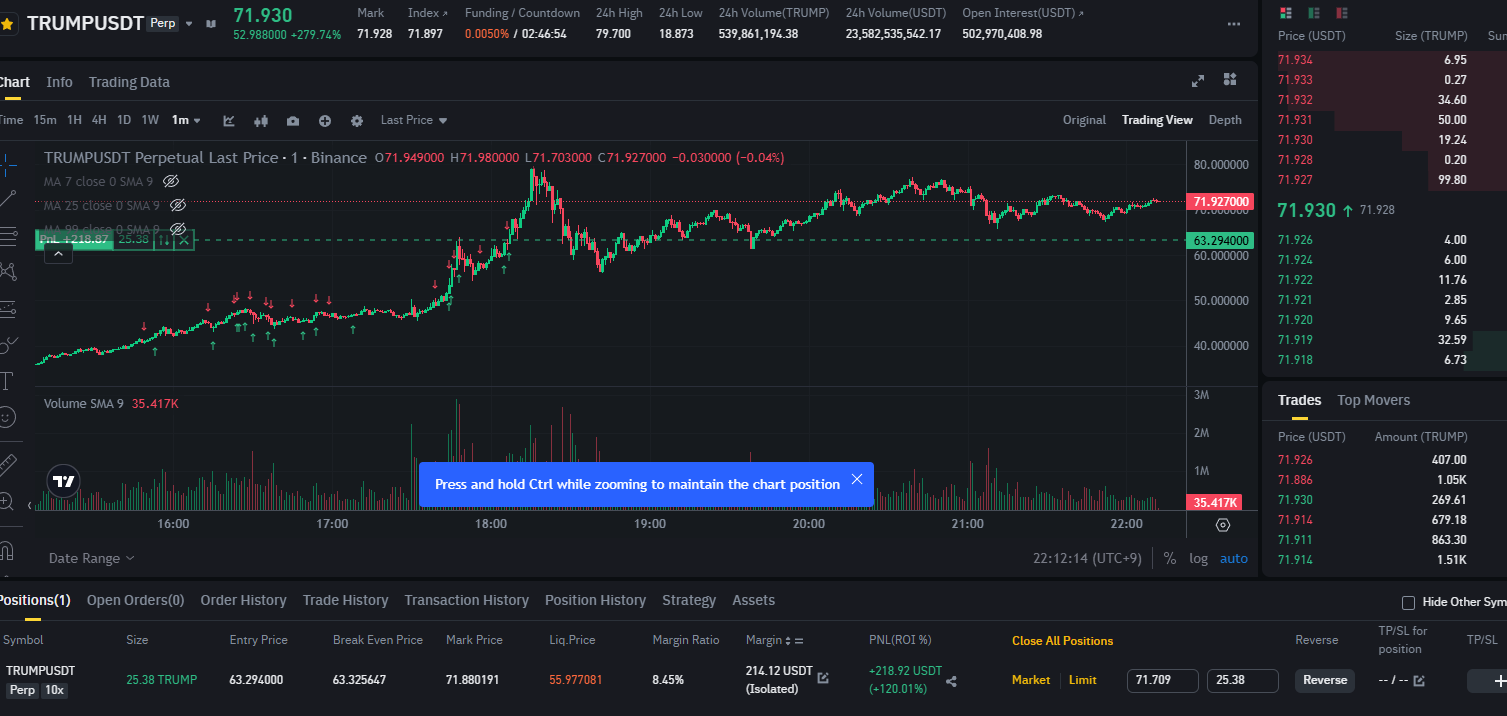The width and height of the screenshot is (1507, 716).
Task: Show buy orders only in order book
Action: [1312, 12]
